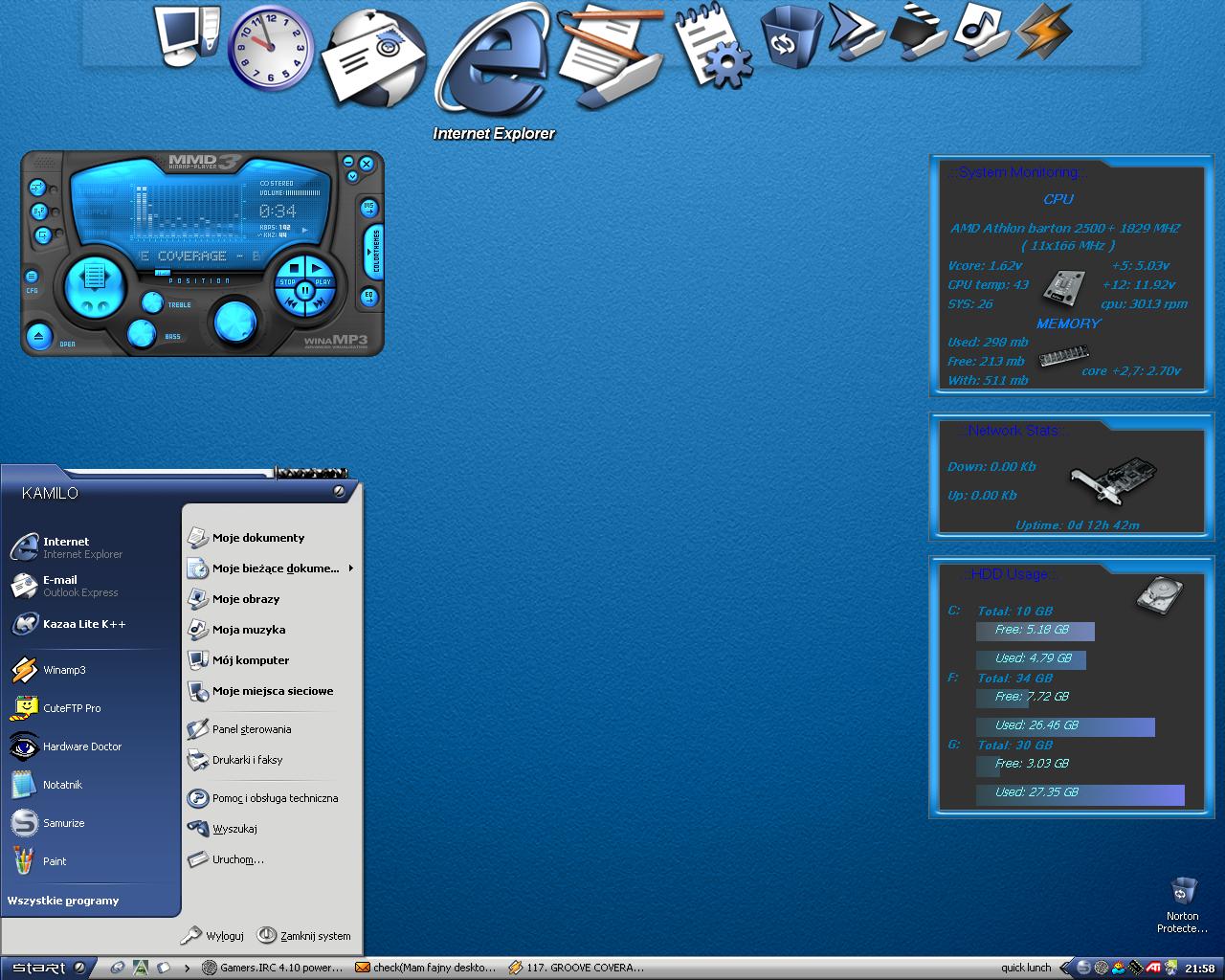This screenshot has width=1225, height=980.
Task: Open Norton Protected recycle bin on desktop
Action: click(x=1183, y=904)
